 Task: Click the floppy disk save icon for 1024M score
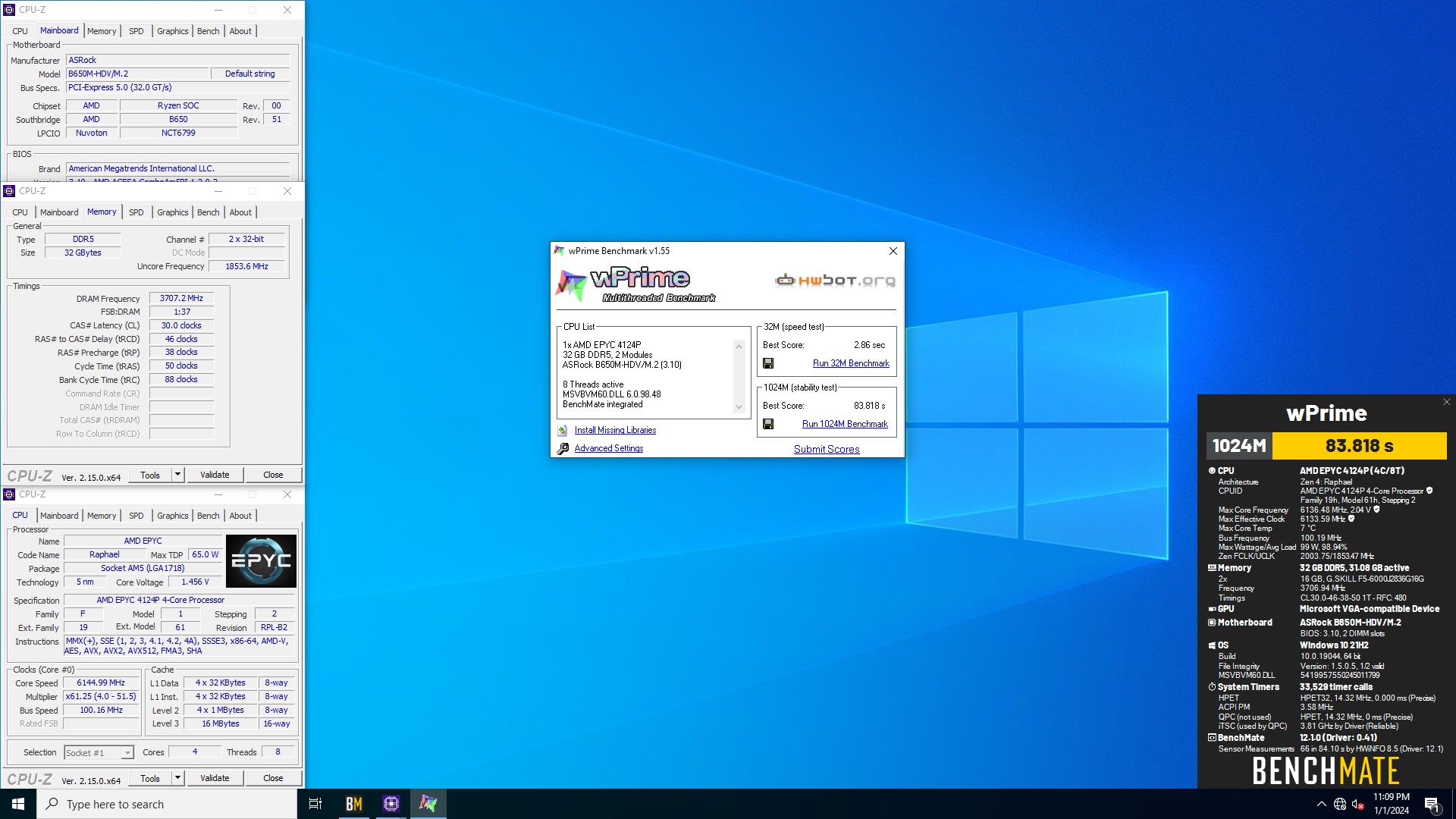(768, 424)
